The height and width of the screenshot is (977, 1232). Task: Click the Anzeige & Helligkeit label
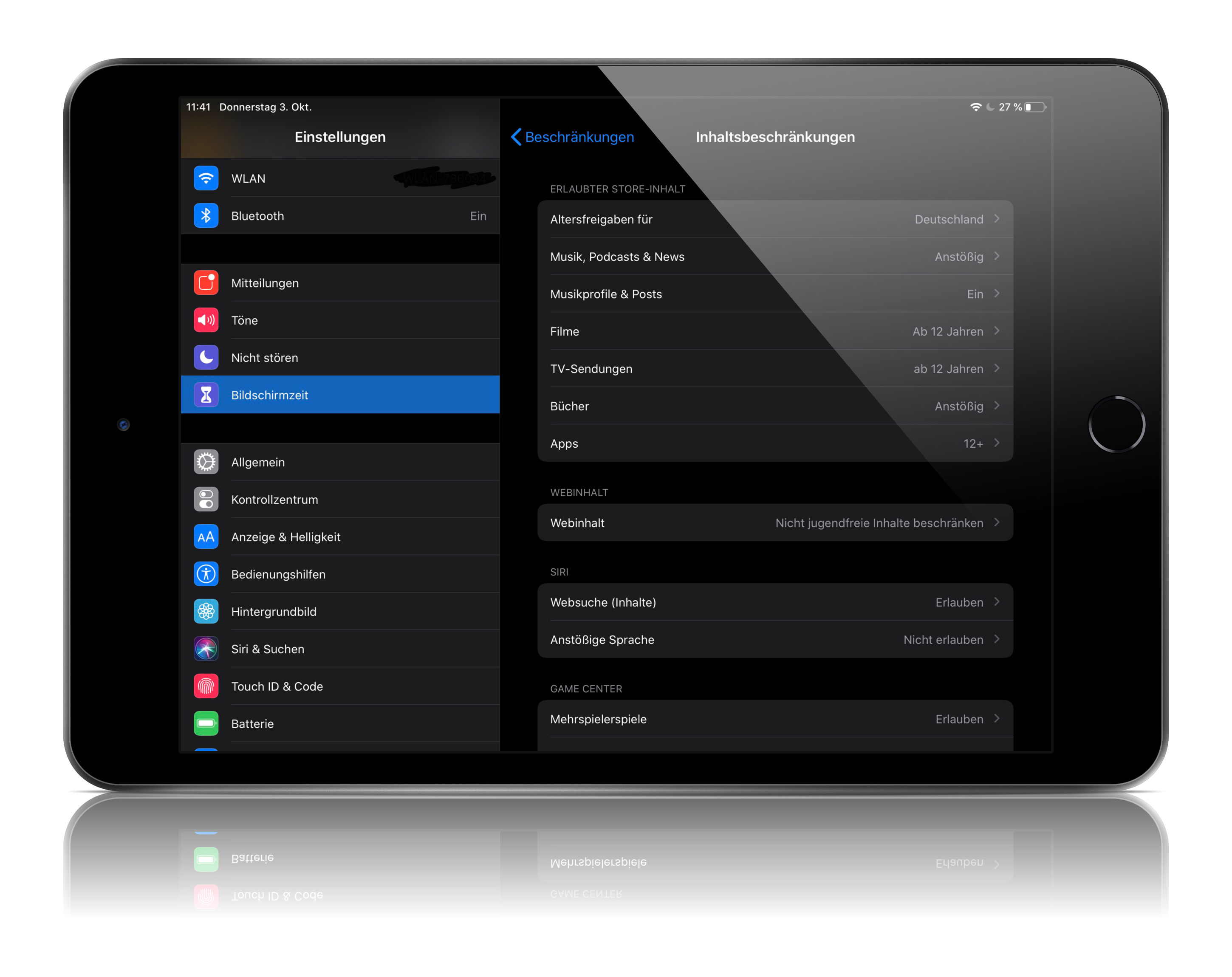[286, 537]
